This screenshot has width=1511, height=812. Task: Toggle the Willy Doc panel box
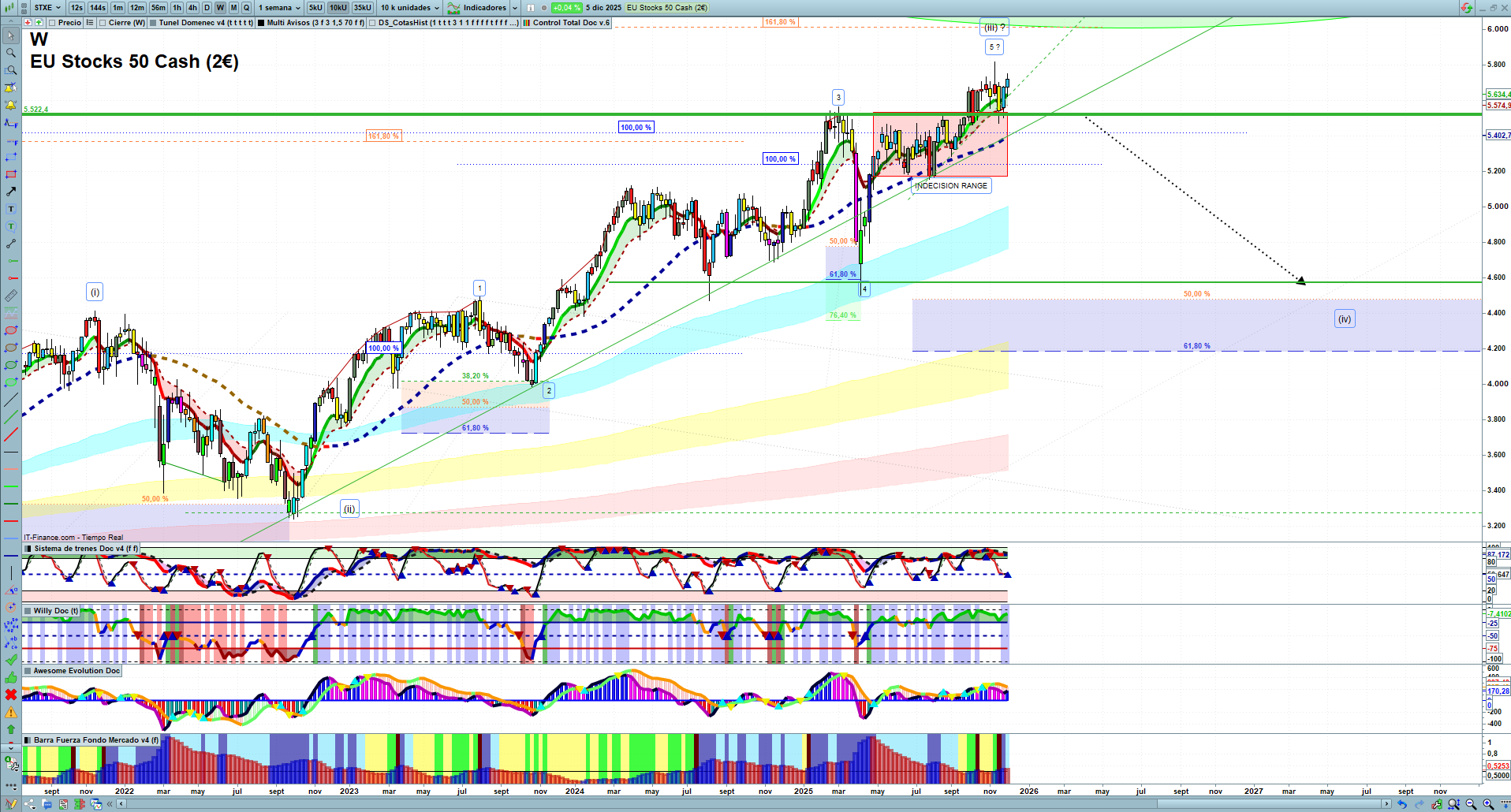tap(28, 611)
